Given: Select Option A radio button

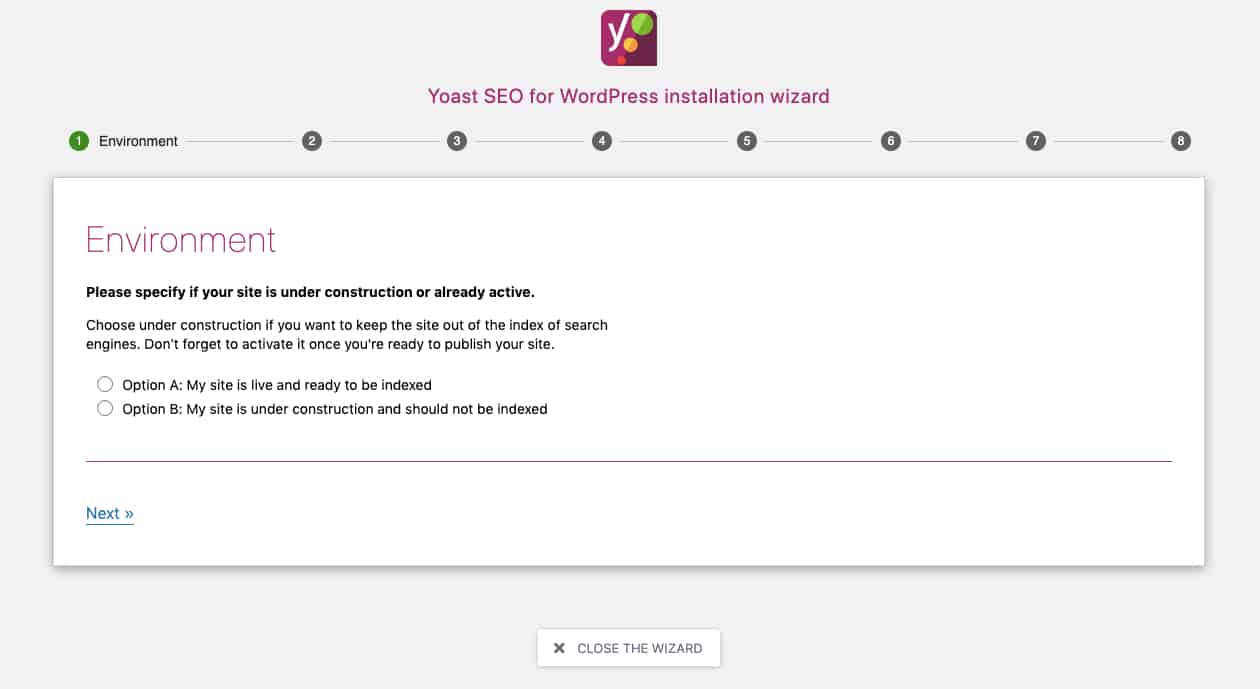Looking at the screenshot, I should point(105,384).
